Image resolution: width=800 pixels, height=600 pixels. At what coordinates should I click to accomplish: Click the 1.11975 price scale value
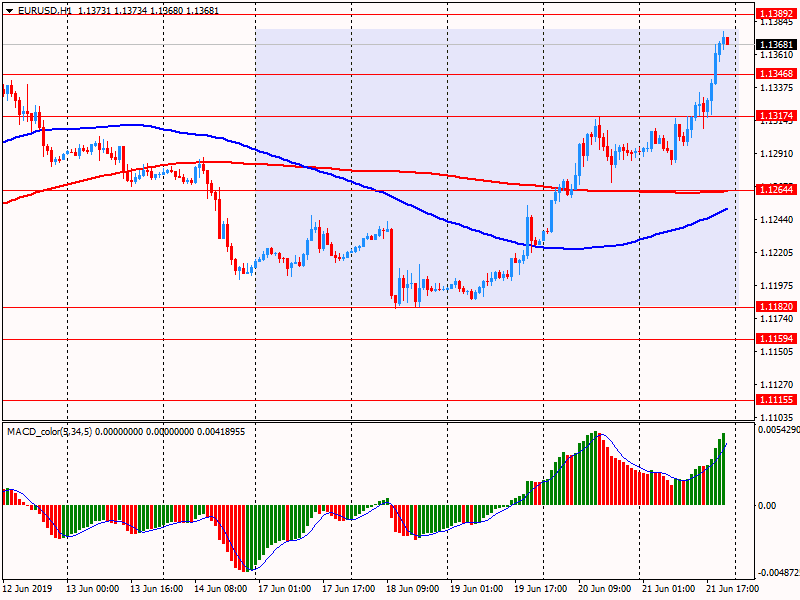click(x=777, y=286)
